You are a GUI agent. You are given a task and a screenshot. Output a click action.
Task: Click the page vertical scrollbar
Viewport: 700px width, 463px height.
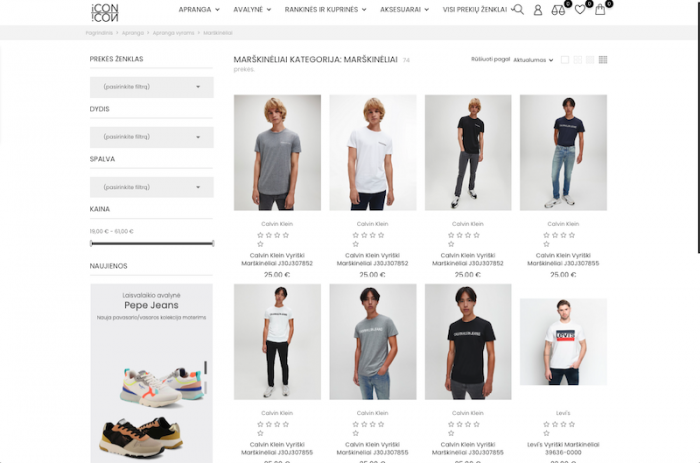click(x=699, y=127)
